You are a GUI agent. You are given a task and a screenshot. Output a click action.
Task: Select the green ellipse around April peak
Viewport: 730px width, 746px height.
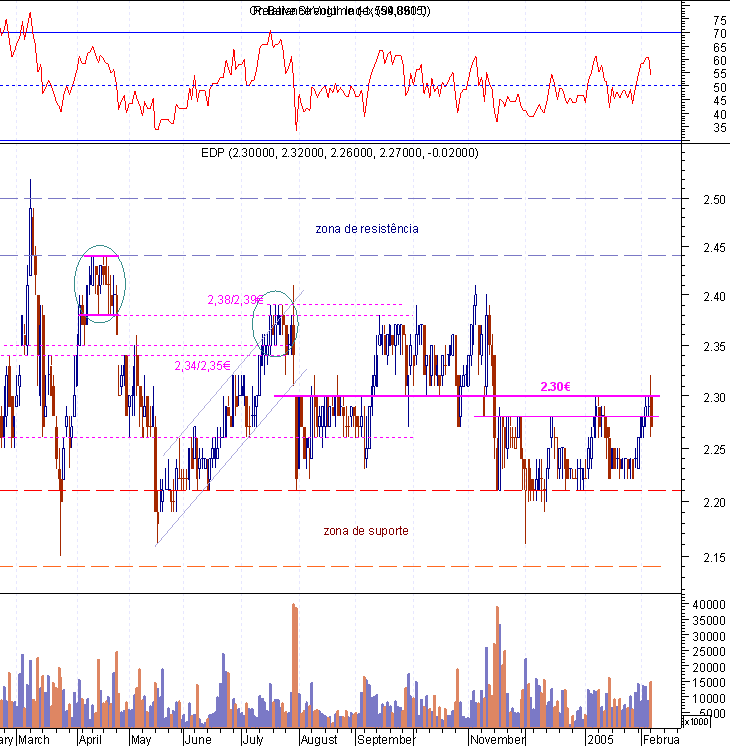pyautogui.click(x=100, y=285)
